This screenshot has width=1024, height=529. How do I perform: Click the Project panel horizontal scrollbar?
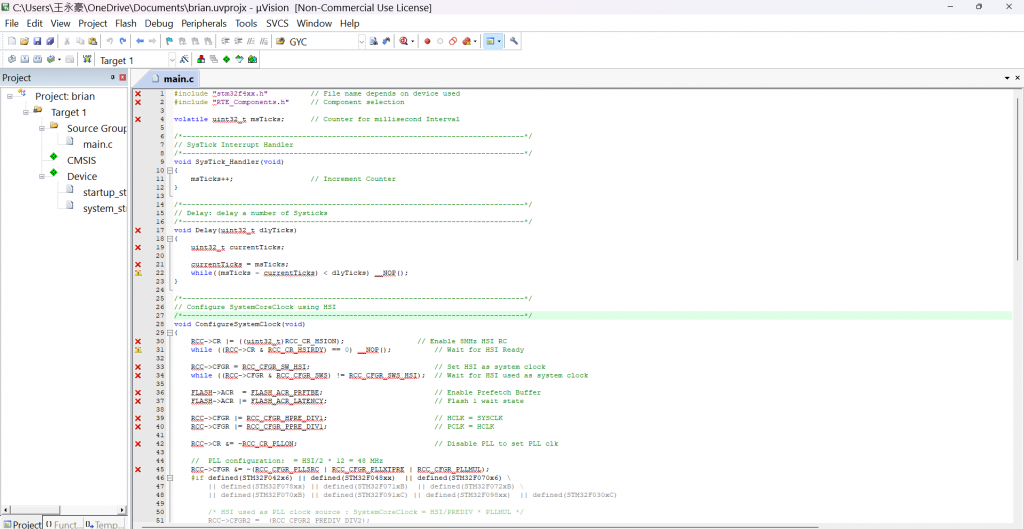pyautogui.click(x=63, y=509)
